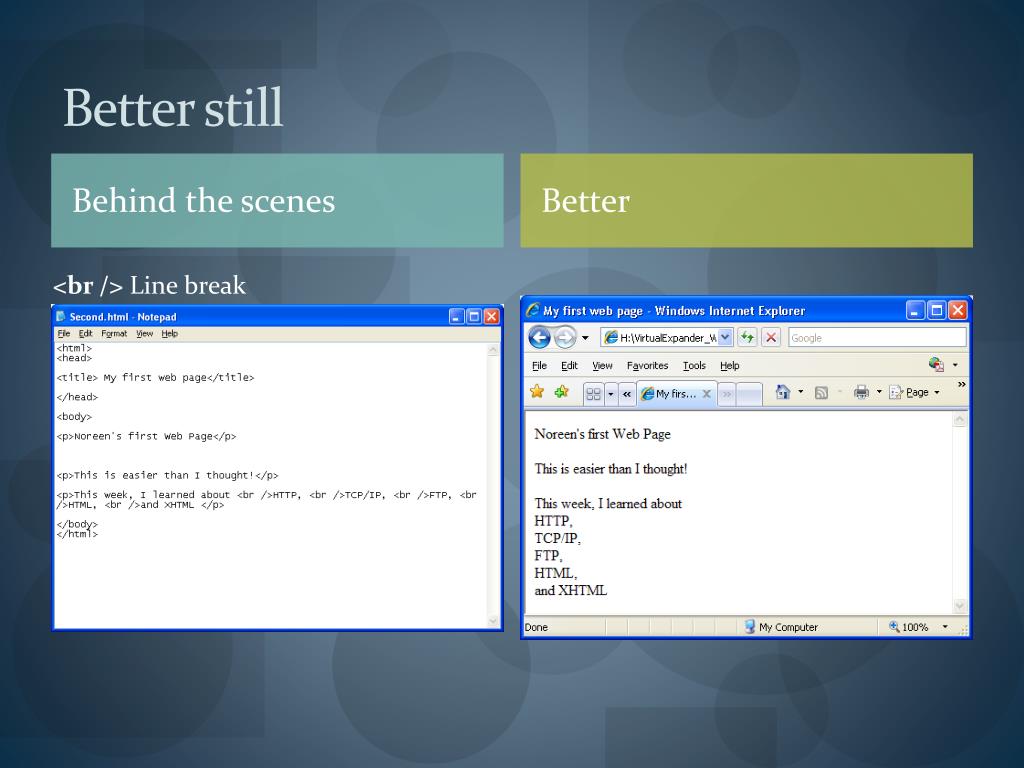Open Favorites Center star icon
Viewport: 1024px width, 768px height.
pos(537,392)
